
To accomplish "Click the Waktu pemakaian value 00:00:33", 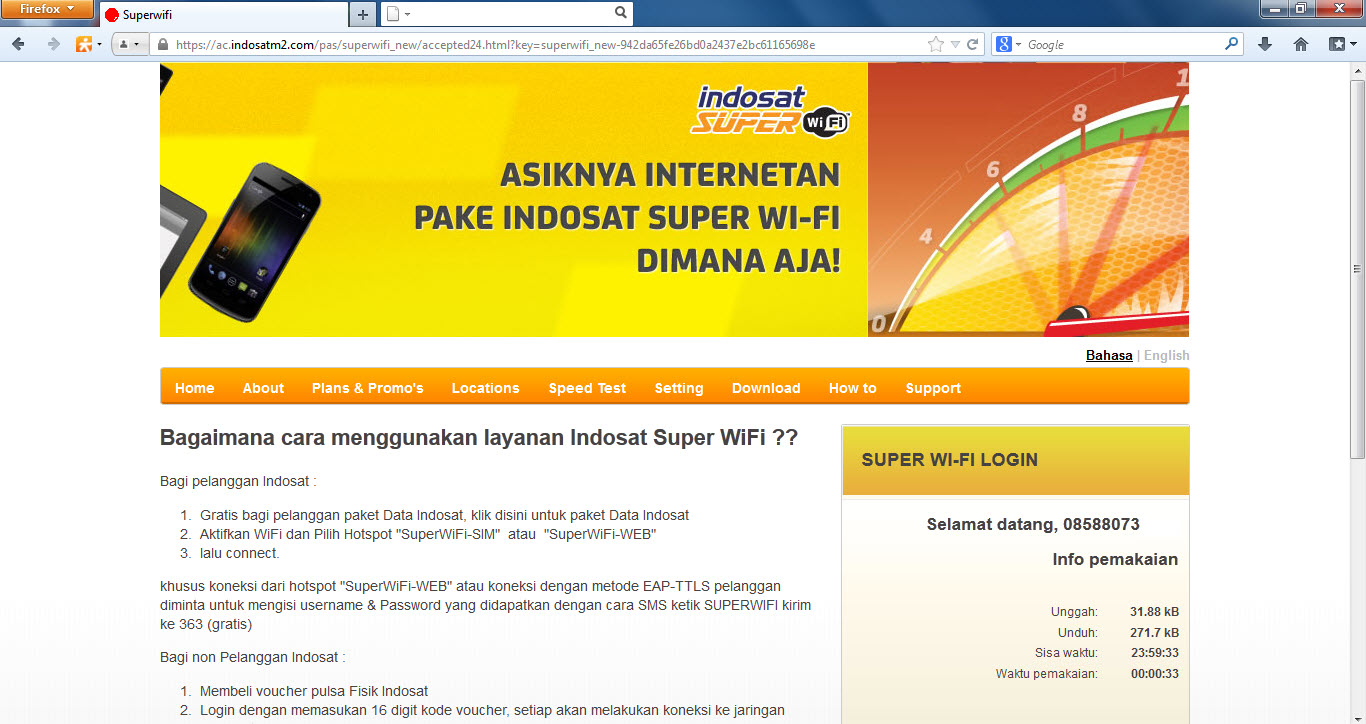I will [x=1154, y=673].
